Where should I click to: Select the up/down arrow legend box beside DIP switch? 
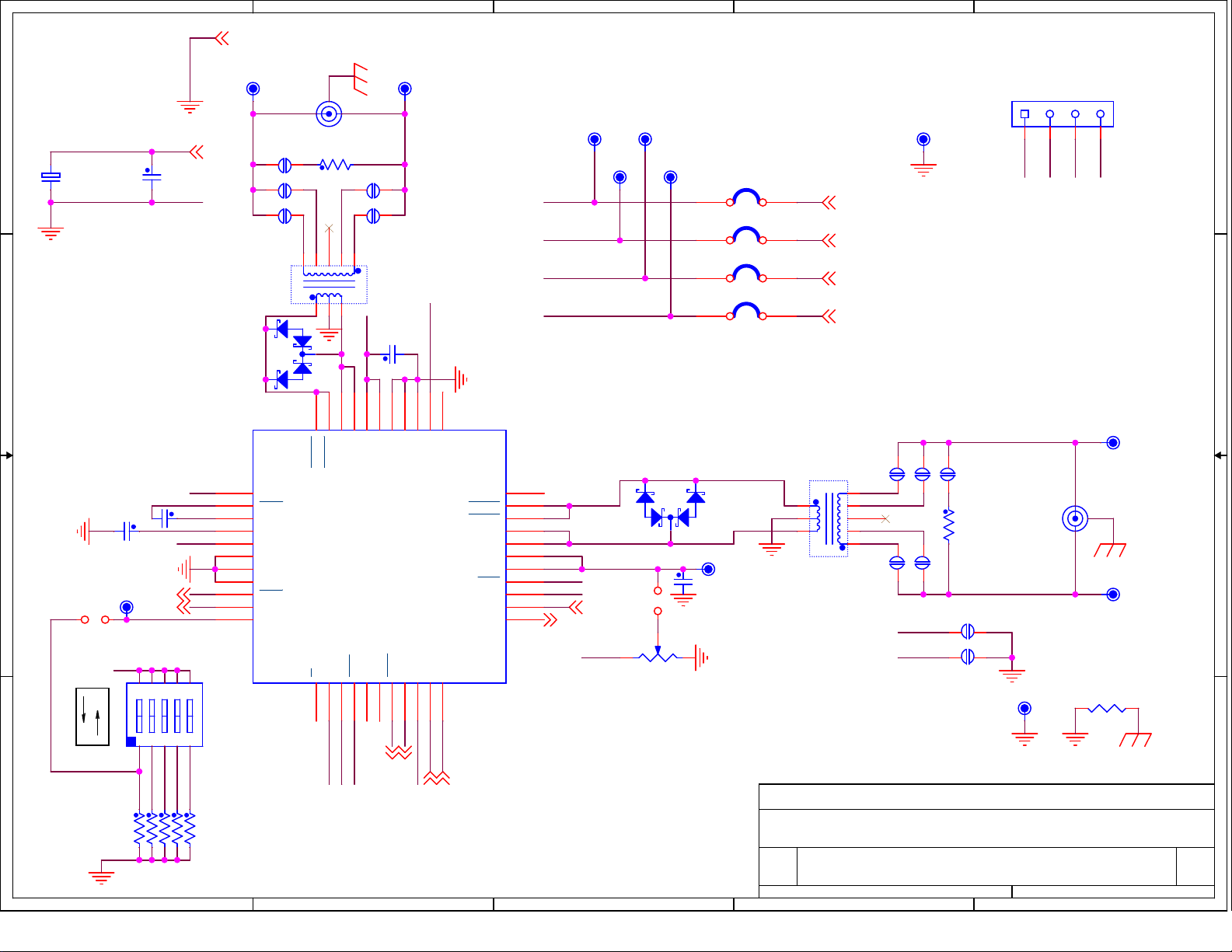click(92, 717)
